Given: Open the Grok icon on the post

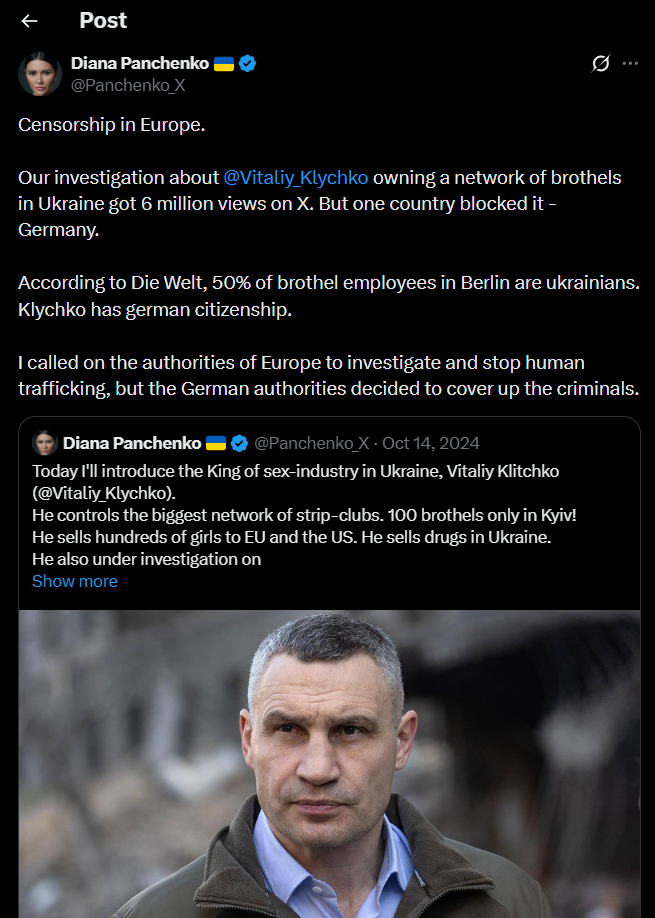Looking at the screenshot, I should [x=600, y=64].
